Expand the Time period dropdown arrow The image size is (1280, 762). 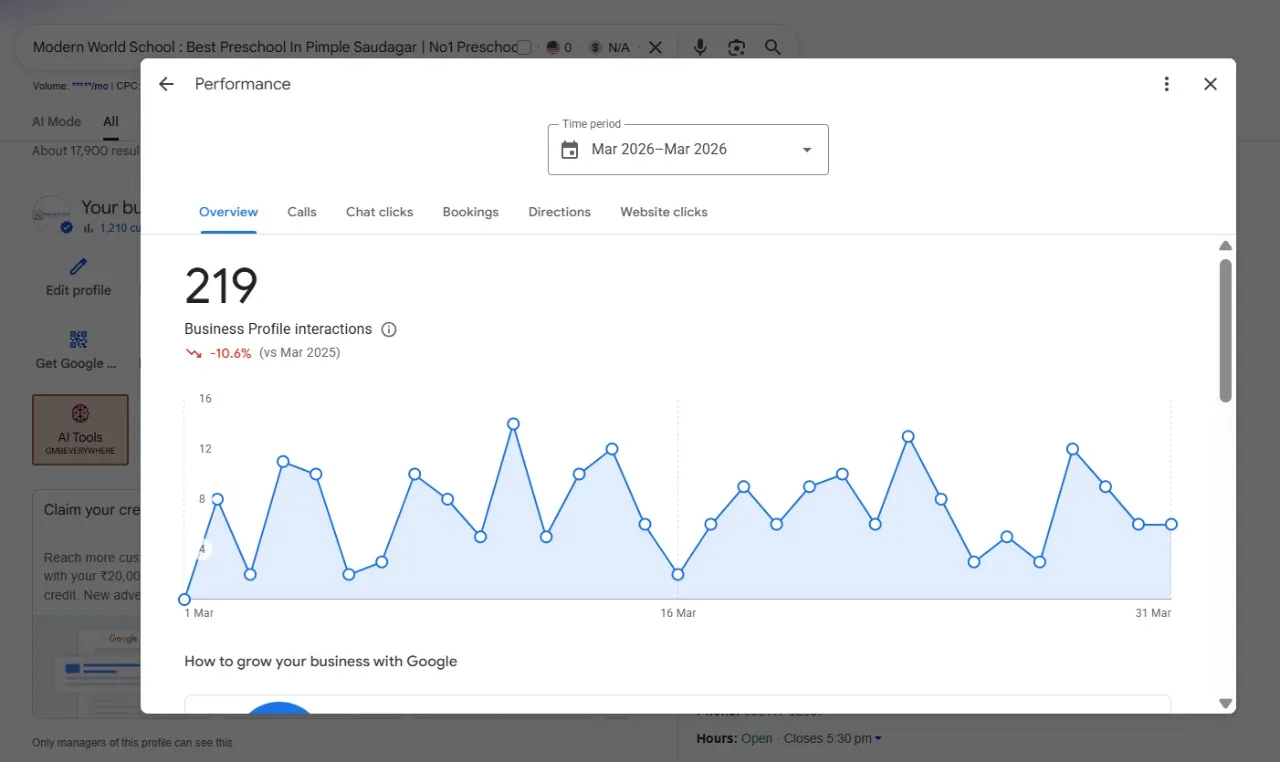tap(807, 150)
